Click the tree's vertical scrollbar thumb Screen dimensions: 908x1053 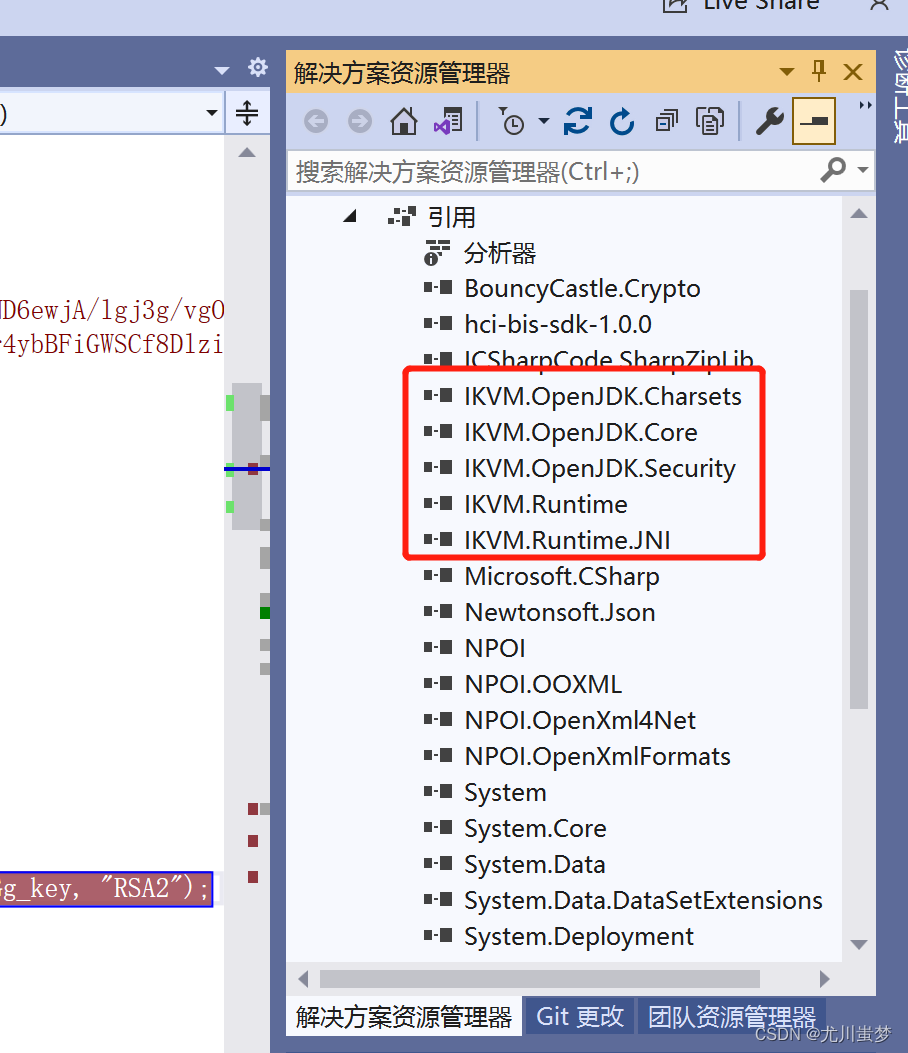point(859,499)
